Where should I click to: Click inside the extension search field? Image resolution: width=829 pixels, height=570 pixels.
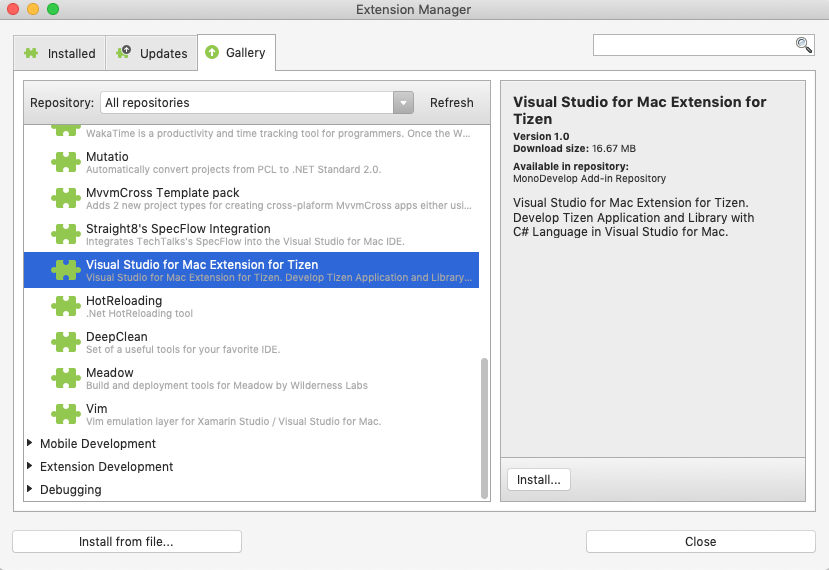(692, 45)
